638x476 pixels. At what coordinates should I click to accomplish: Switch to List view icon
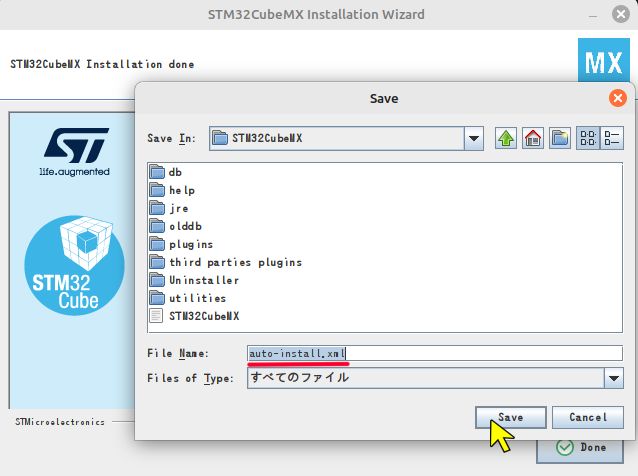(588, 138)
